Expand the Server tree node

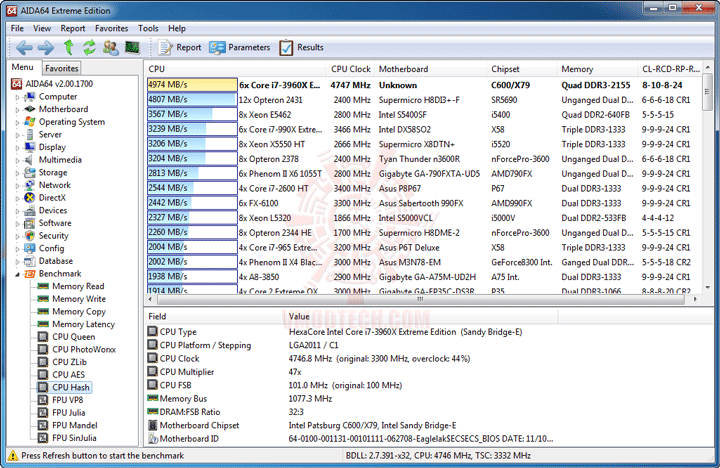click(x=17, y=135)
